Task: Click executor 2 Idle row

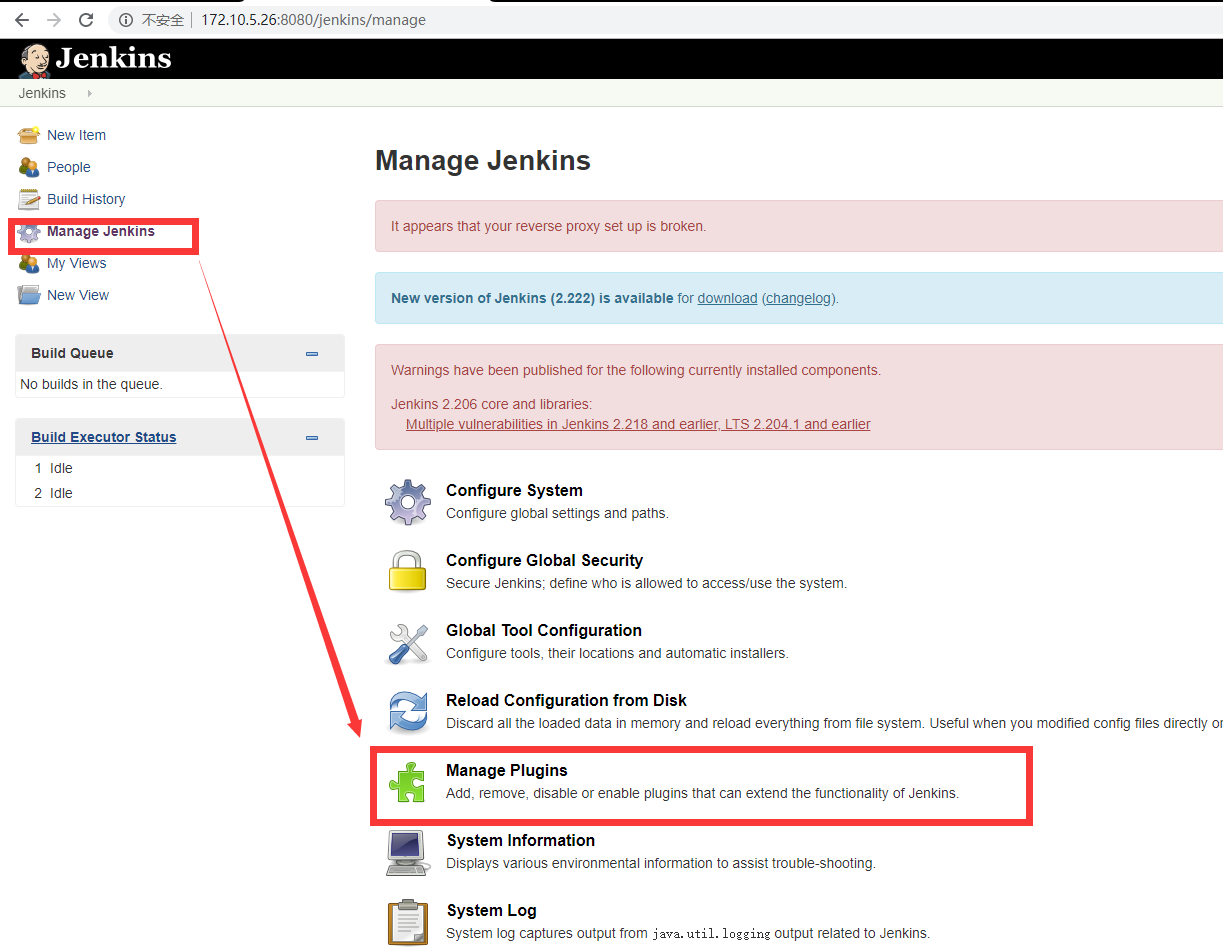Action: (180, 493)
